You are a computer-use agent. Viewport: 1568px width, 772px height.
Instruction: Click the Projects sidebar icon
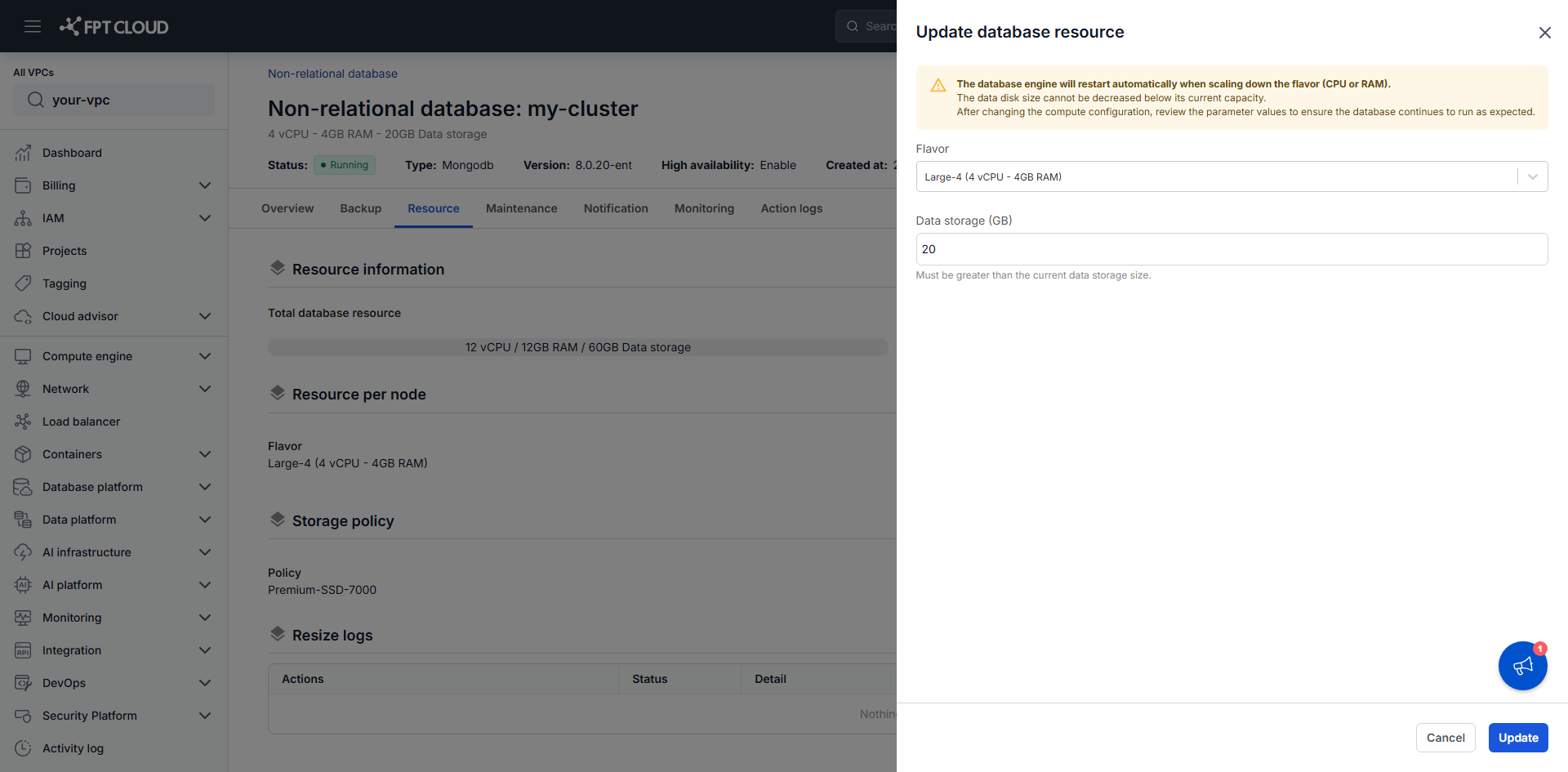(23, 251)
